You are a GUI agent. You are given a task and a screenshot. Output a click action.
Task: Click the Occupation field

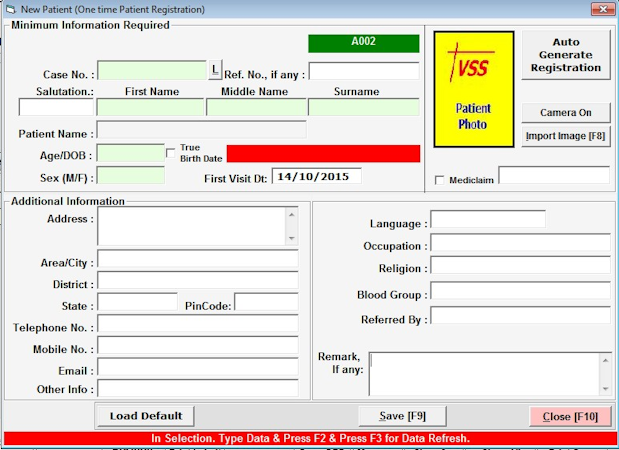[520, 242]
